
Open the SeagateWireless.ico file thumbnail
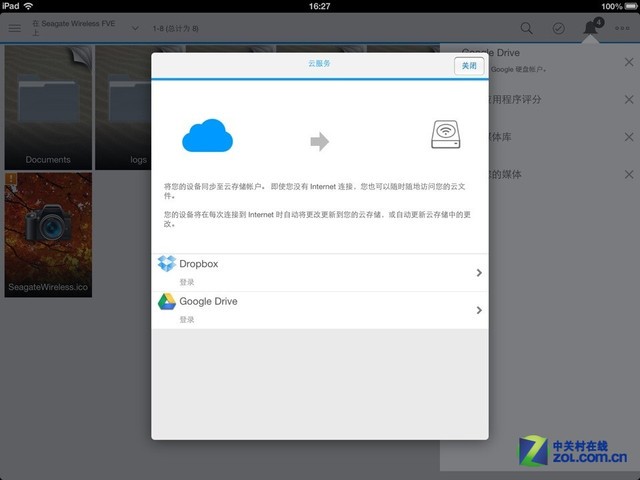pyautogui.click(x=48, y=234)
